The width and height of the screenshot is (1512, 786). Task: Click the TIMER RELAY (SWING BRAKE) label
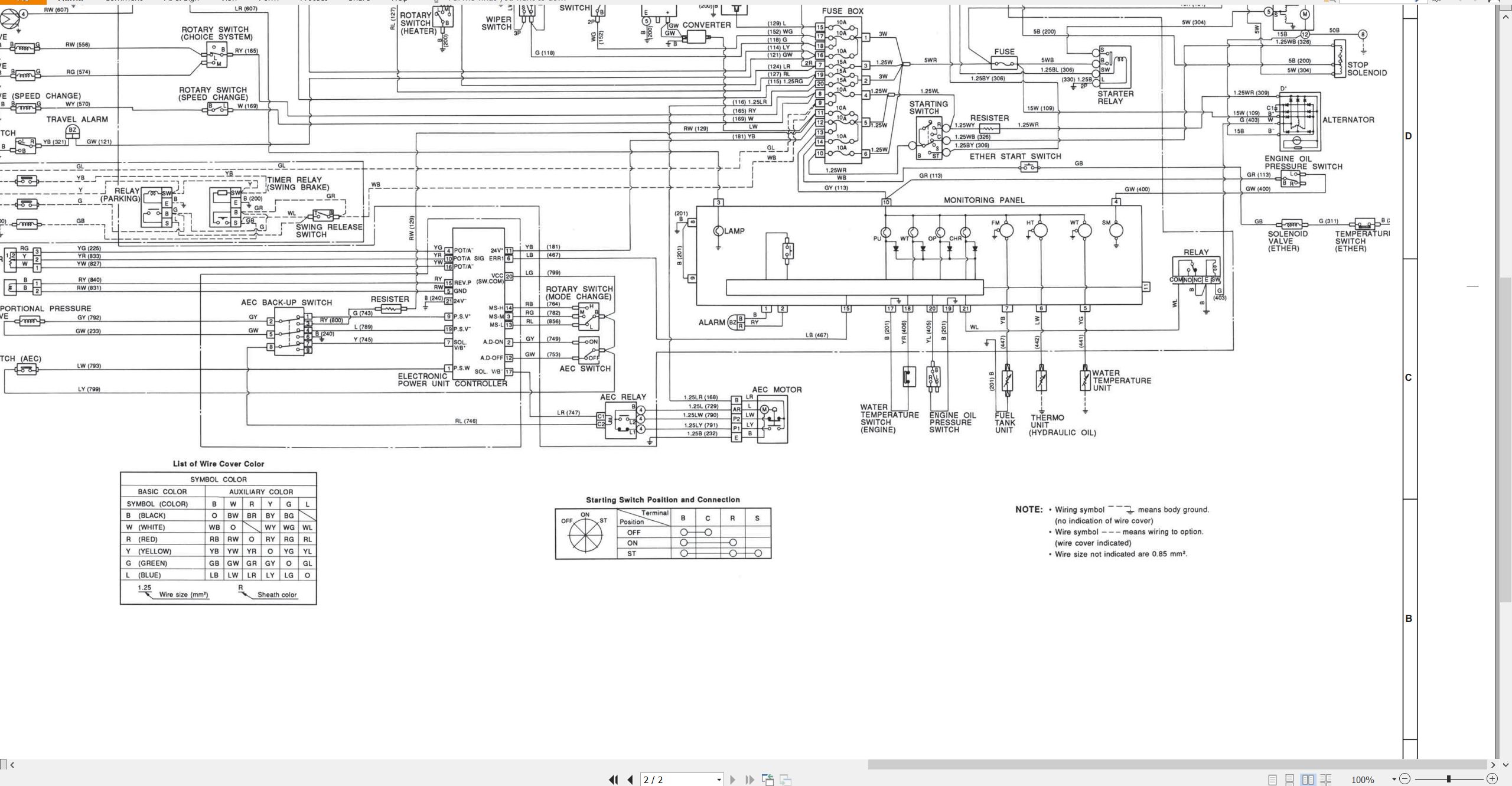point(298,184)
